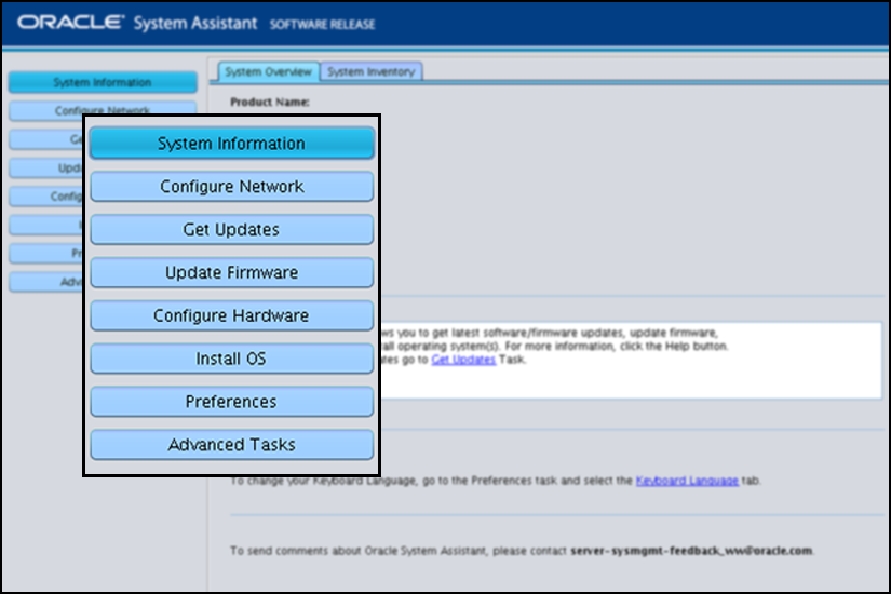Click the small blurred Configure Network sidebar button

[x=103, y=110]
